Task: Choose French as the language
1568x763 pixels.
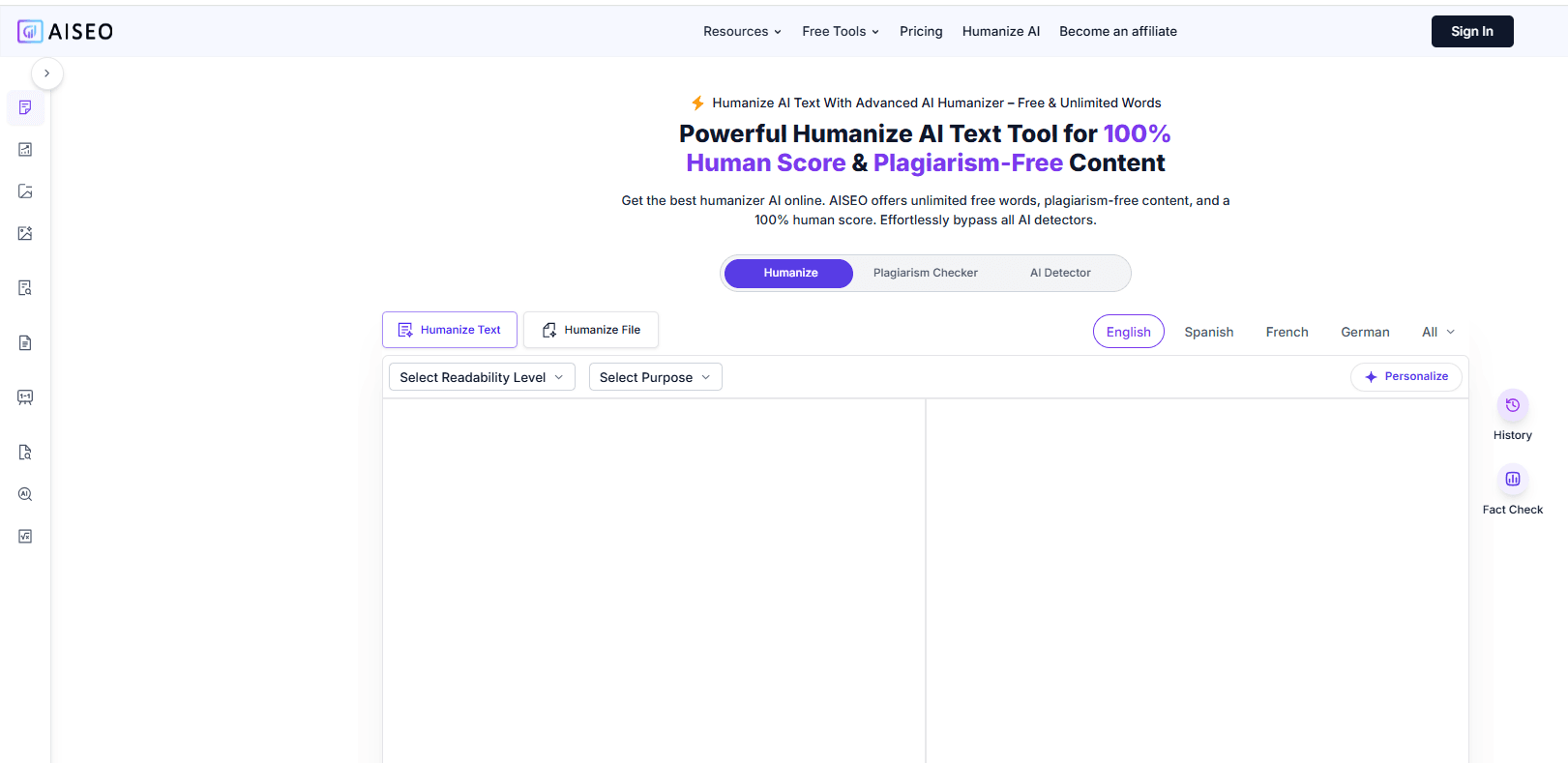Action: (x=1287, y=332)
